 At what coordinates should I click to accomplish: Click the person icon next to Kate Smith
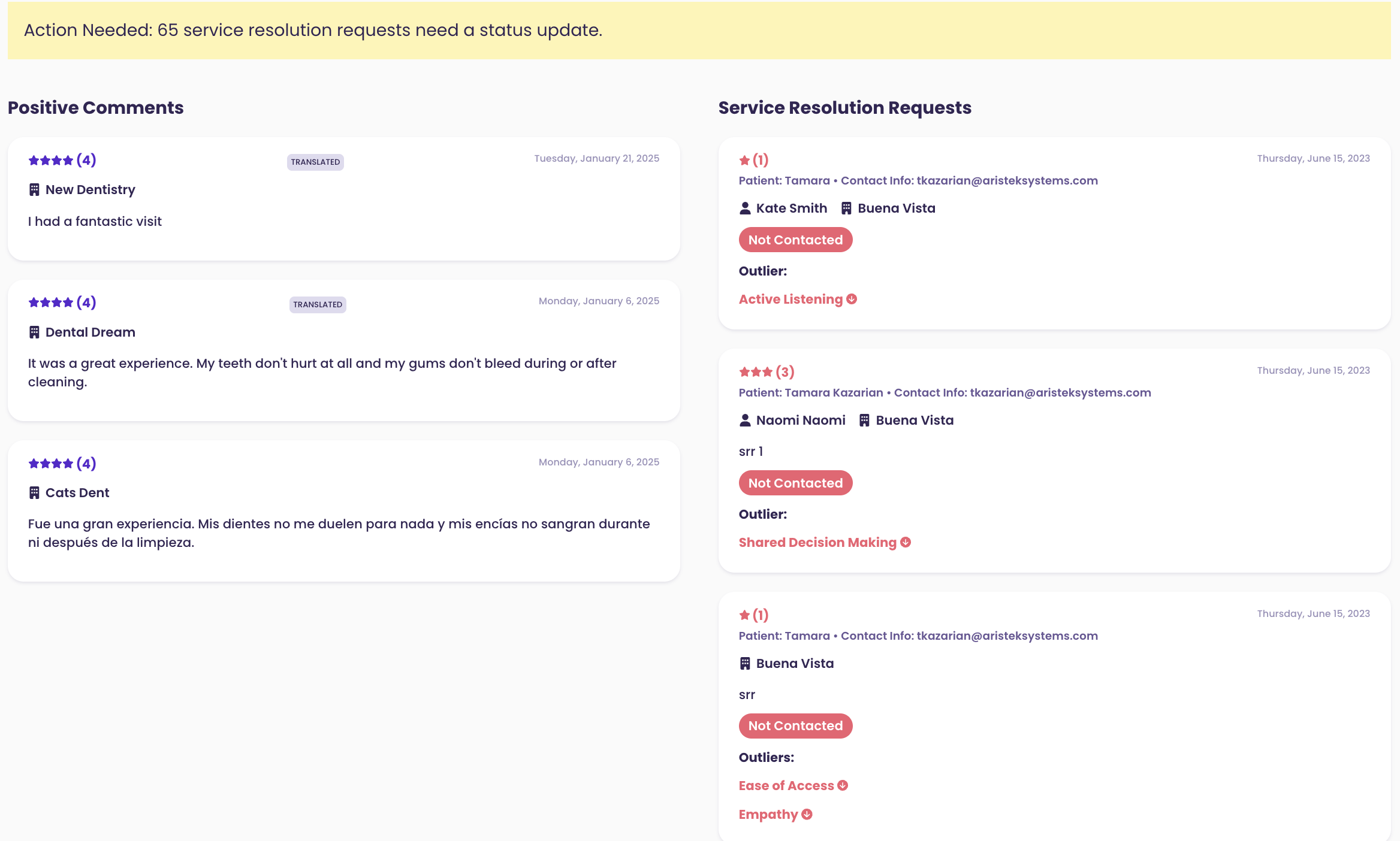click(745, 208)
